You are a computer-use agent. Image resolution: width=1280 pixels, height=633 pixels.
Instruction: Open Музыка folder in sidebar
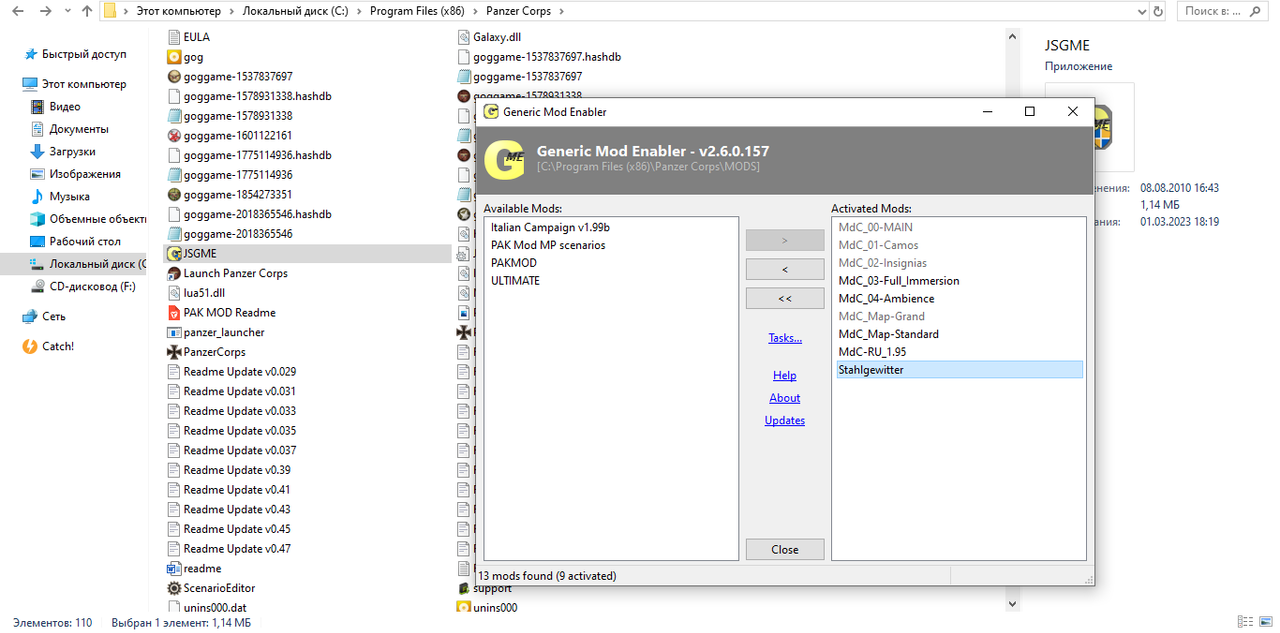click(x=69, y=197)
